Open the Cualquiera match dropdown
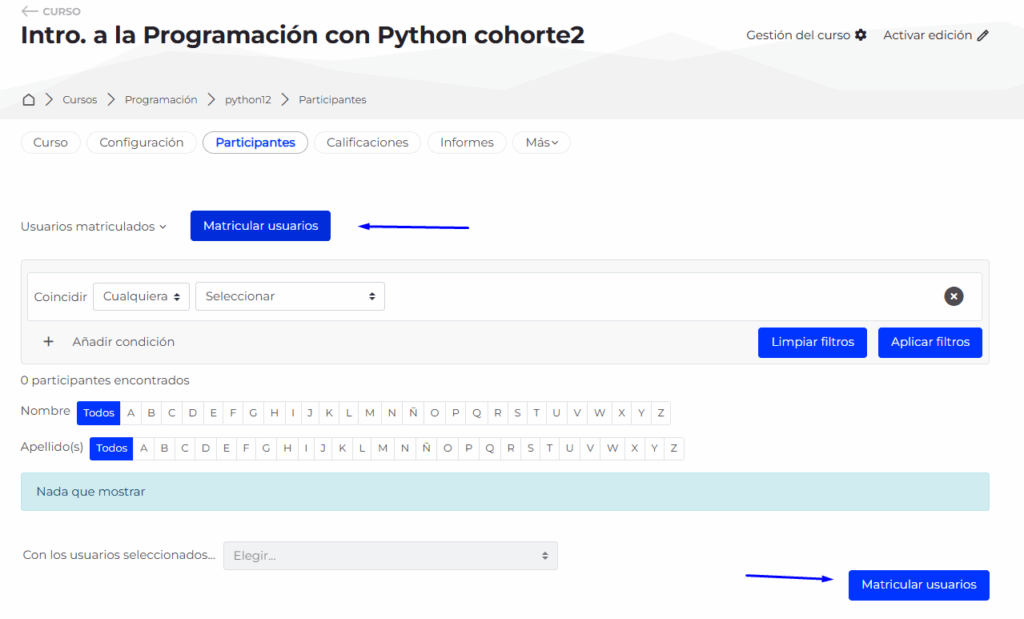This screenshot has height=619, width=1024. 141,296
